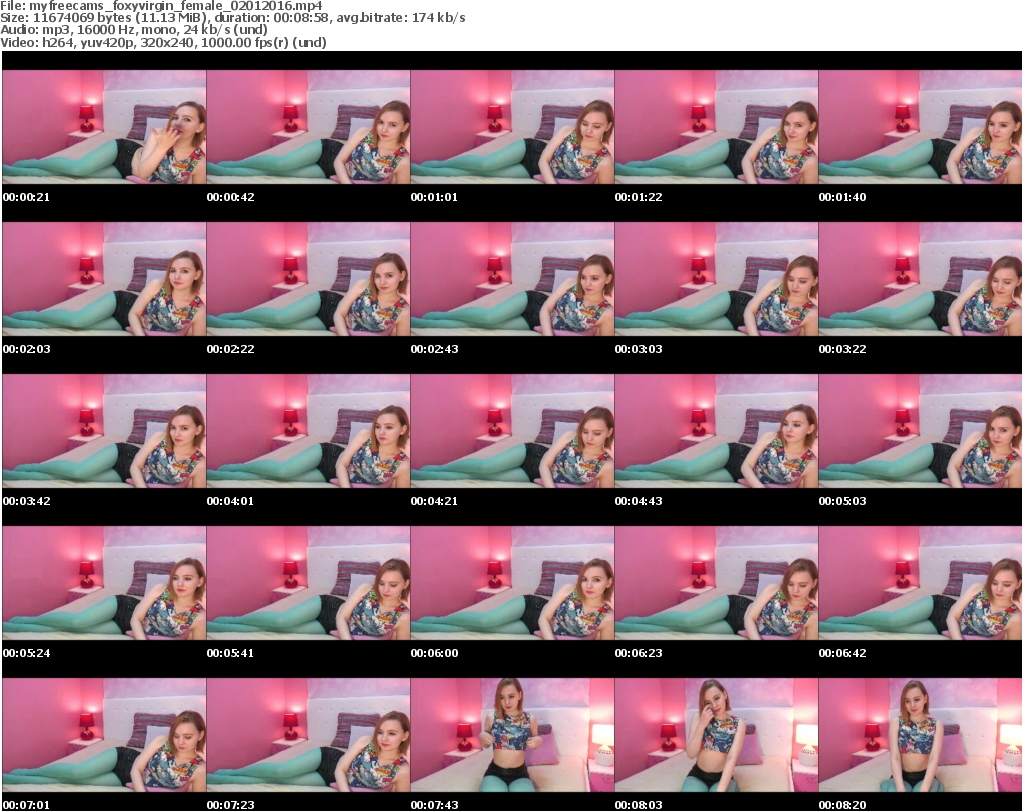This screenshot has height=811, width=1024.
Task: View the frame thumbnail above timestamp 00:07:23
Action: click(x=308, y=735)
